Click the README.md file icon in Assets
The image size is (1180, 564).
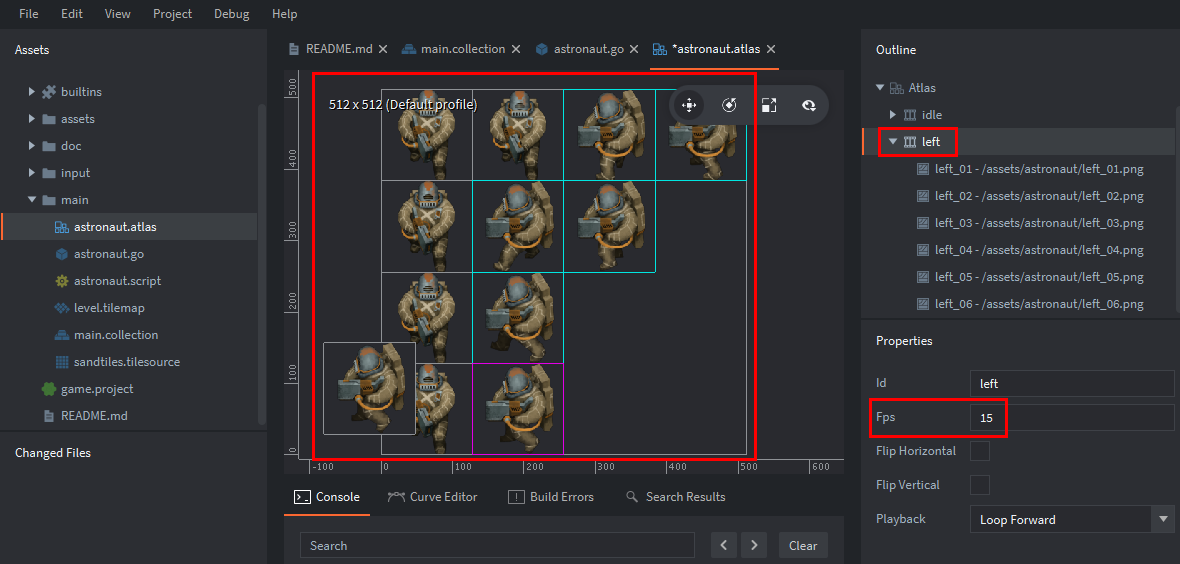coord(49,416)
